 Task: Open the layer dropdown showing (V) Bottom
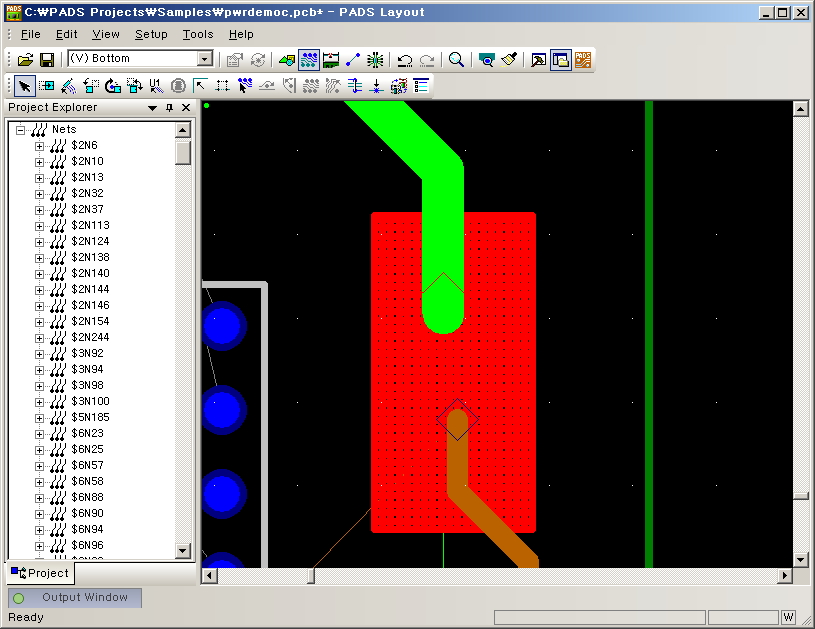tap(205, 59)
